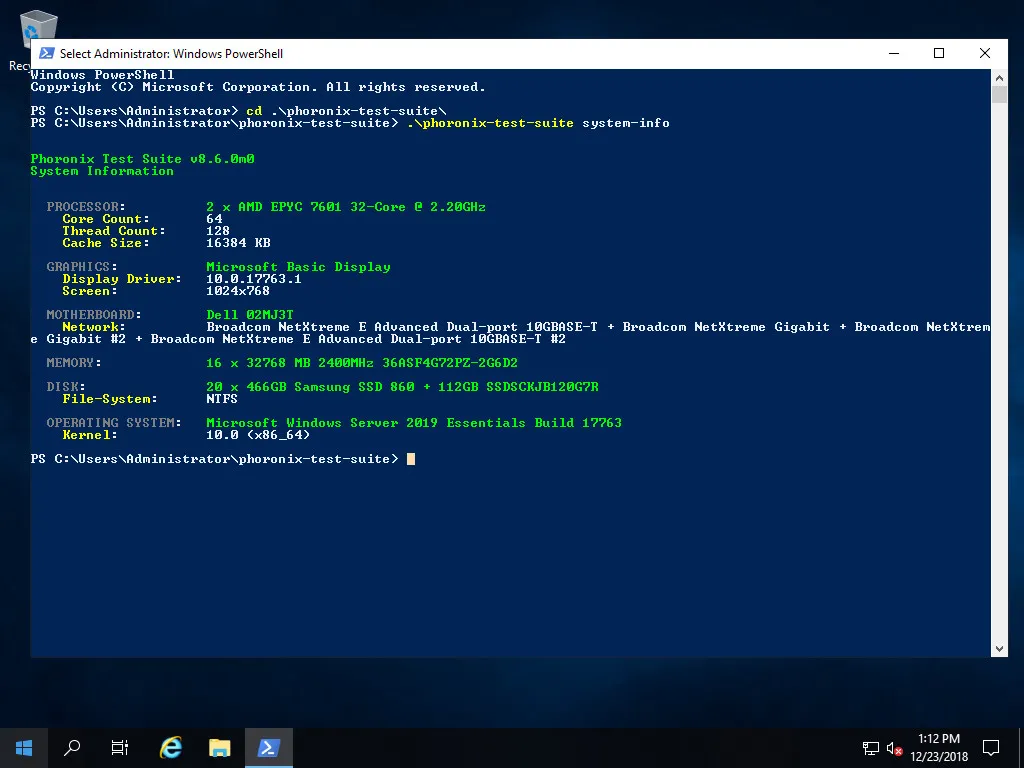The image size is (1024, 768).
Task: Click the scrollbar down arrow in PowerShell
Action: click(999, 648)
